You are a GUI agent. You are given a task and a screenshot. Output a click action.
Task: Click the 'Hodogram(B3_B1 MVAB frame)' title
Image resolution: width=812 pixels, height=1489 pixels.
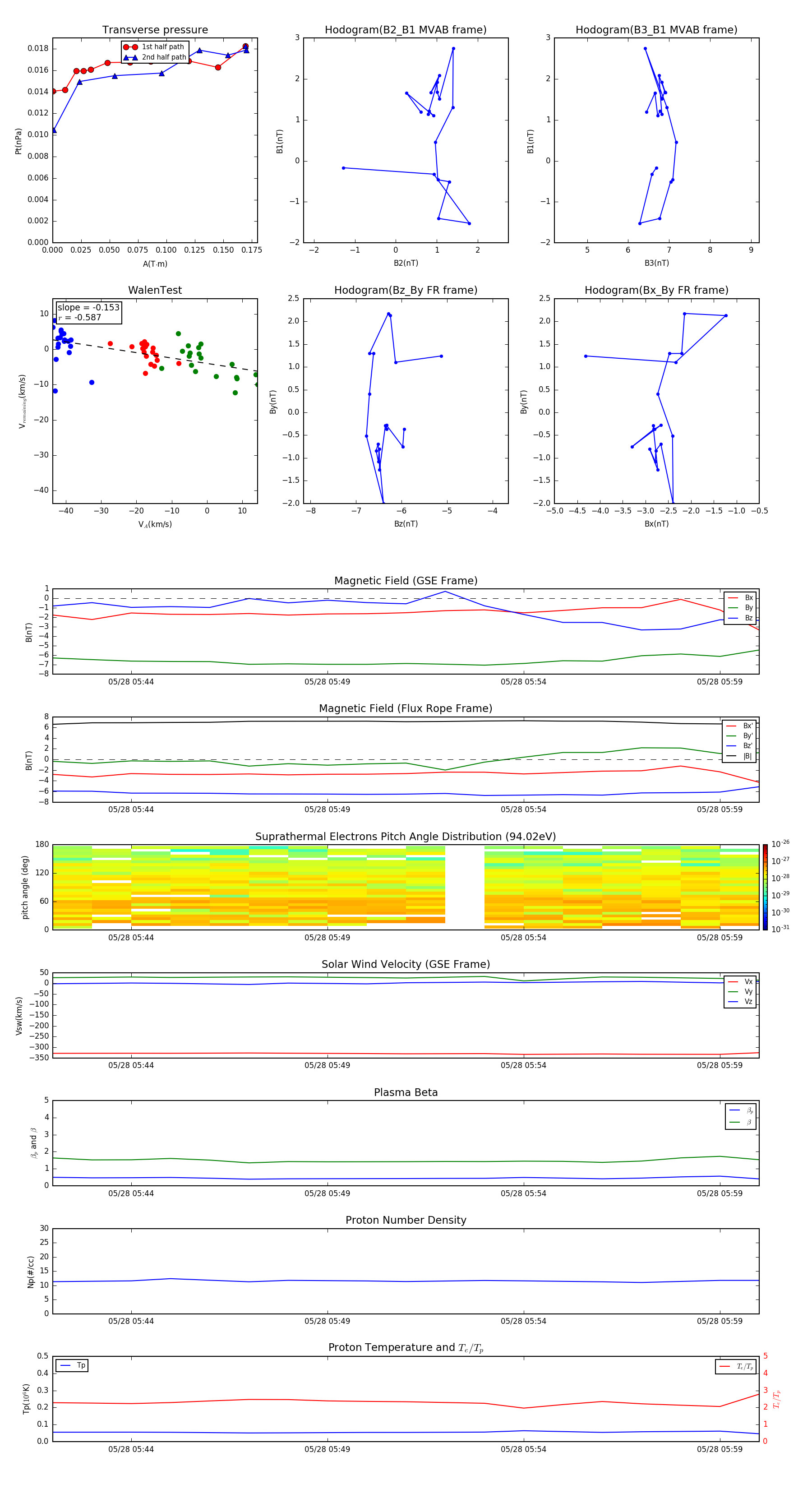coord(656,29)
